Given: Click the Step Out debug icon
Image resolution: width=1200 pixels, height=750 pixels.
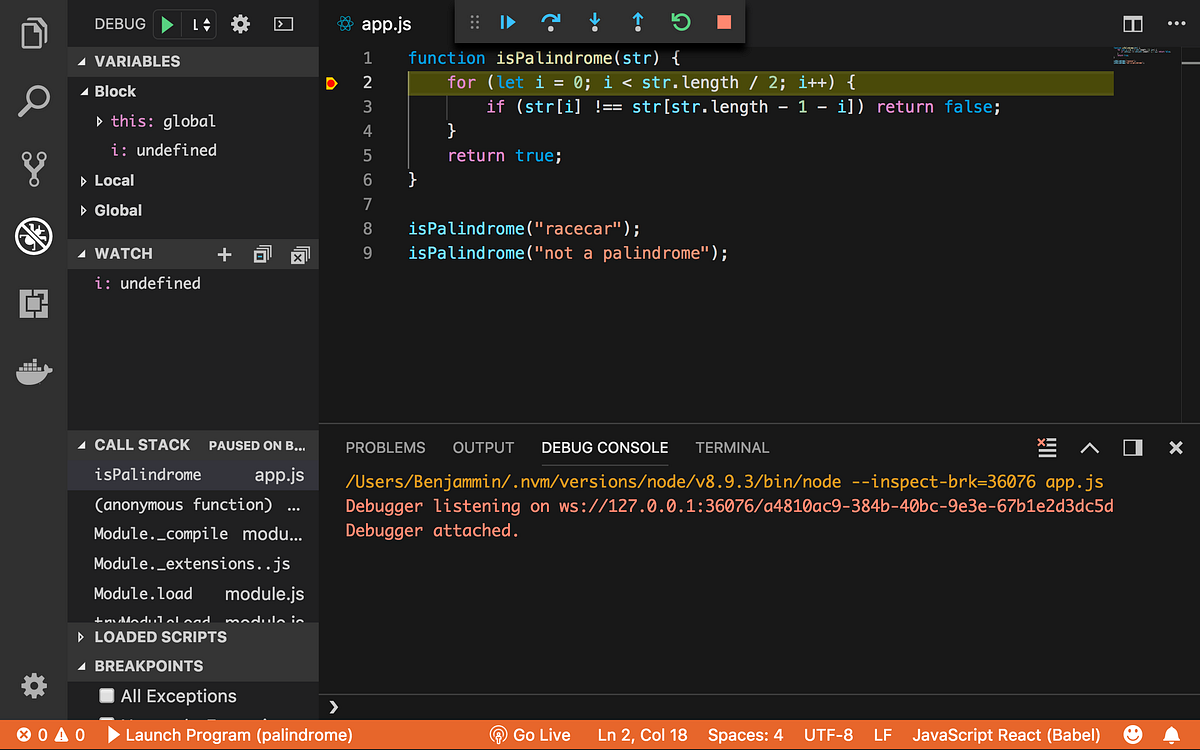Looking at the screenshot, I should click(637, 21).
